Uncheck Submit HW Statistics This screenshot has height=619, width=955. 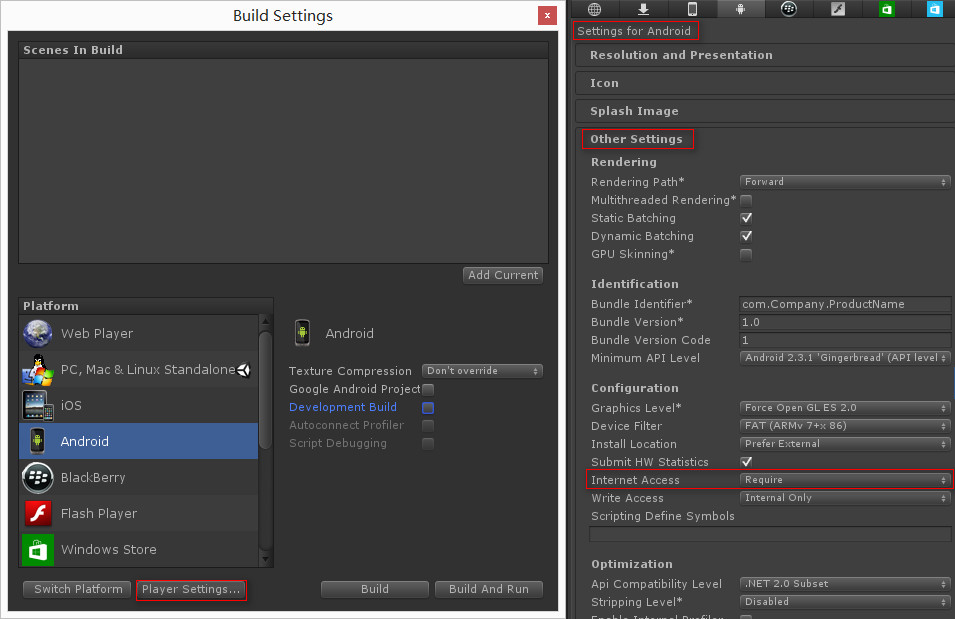(x=746, y=462)
